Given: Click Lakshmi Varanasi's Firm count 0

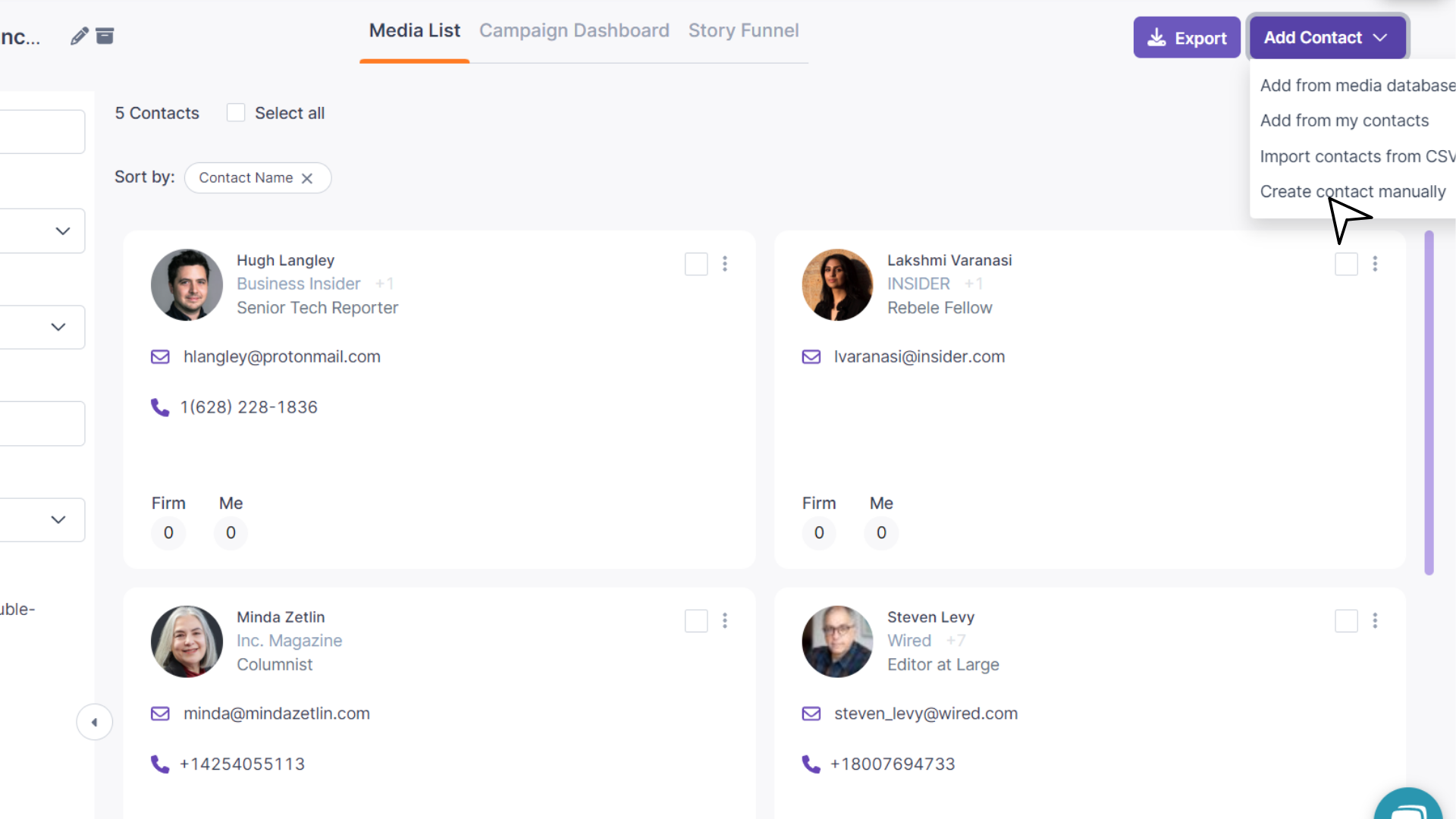Looking at the screenshot, I should pos(819,532).
